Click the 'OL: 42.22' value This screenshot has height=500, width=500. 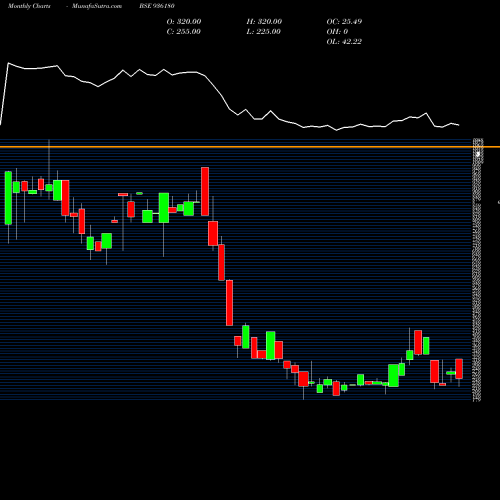click(344, 42)
